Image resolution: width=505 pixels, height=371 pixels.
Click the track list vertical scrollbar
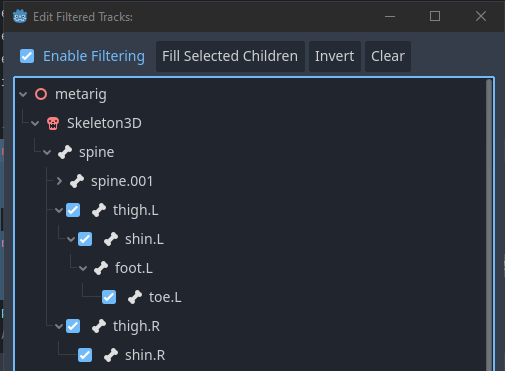(489, 225)
